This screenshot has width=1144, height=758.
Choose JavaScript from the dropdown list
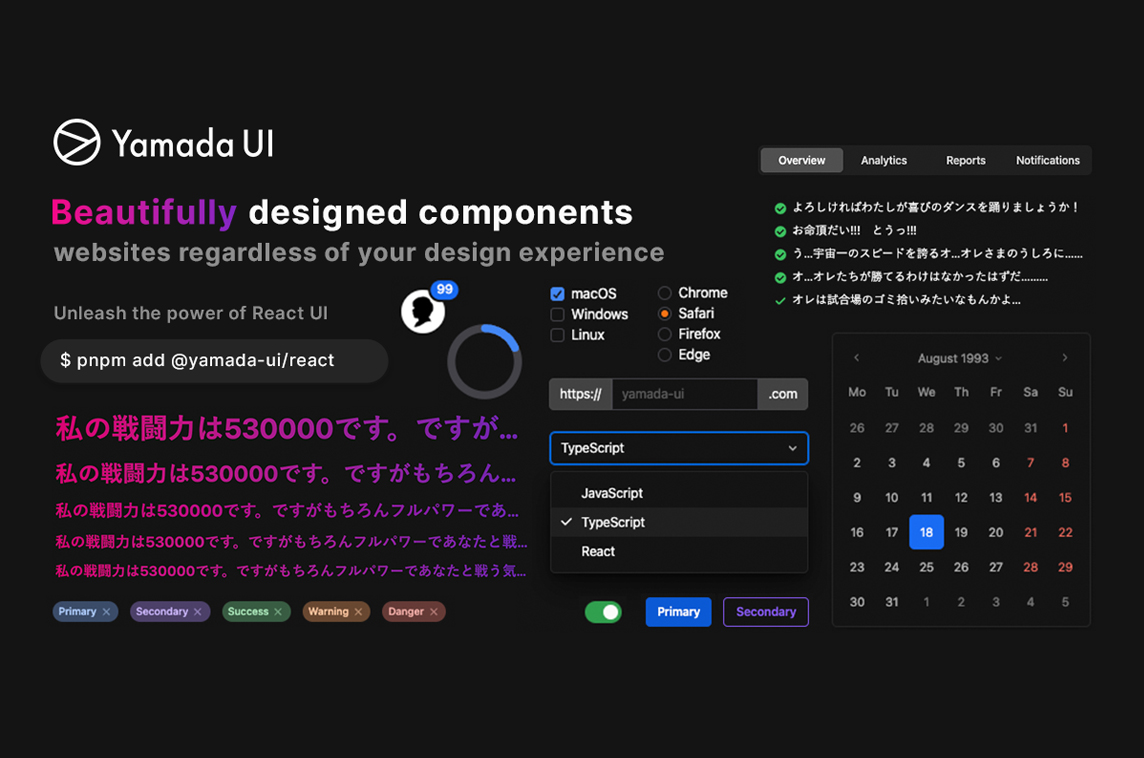(679, 493)
